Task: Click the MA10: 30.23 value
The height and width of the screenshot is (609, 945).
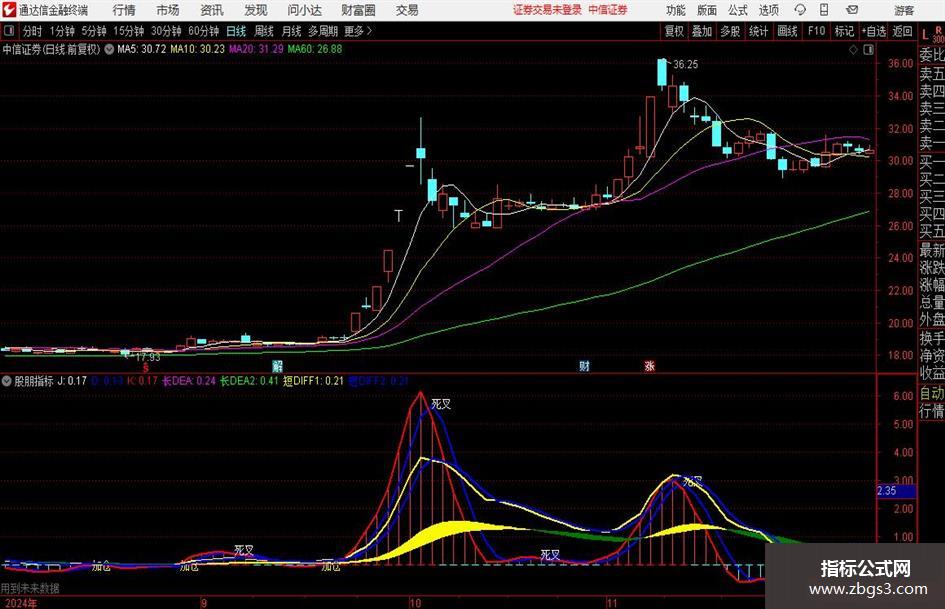Action: tap(197, 49)
